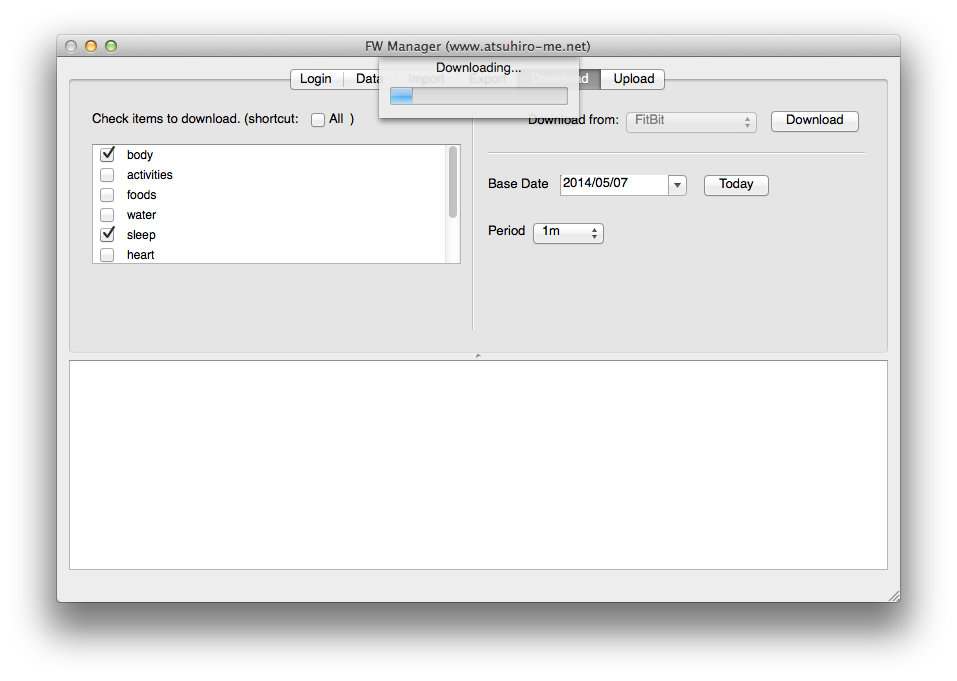
Task: Enable the activities checkbox
Action: point(107,175)
